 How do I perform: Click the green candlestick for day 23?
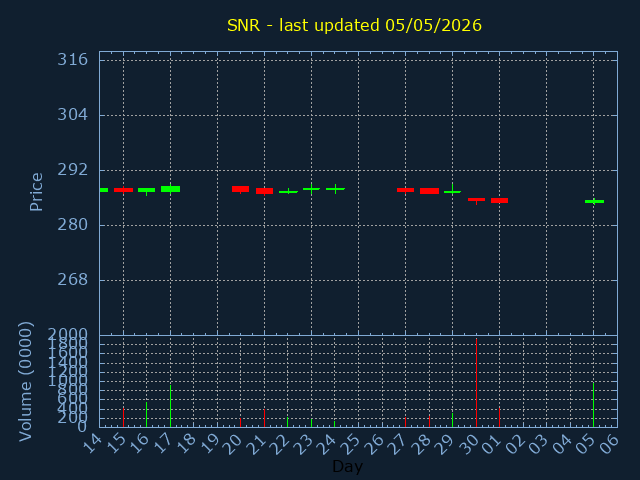(x=311, y=189)
